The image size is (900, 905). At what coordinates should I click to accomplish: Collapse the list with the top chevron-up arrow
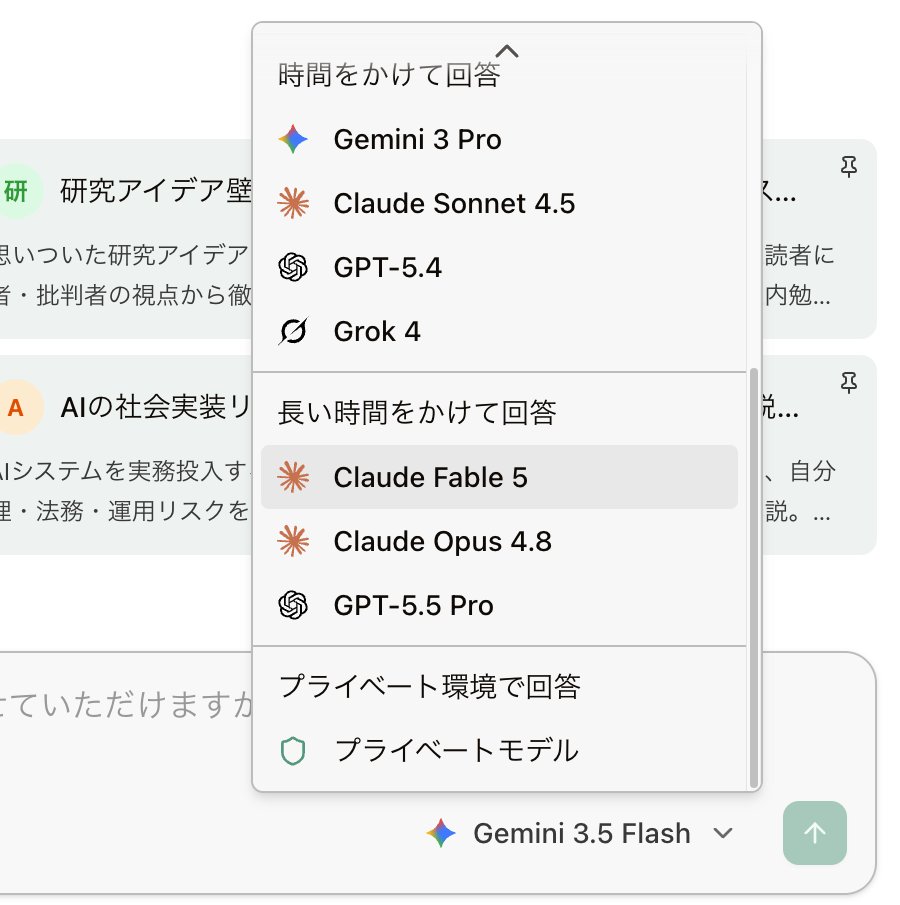tap(507, 51)
